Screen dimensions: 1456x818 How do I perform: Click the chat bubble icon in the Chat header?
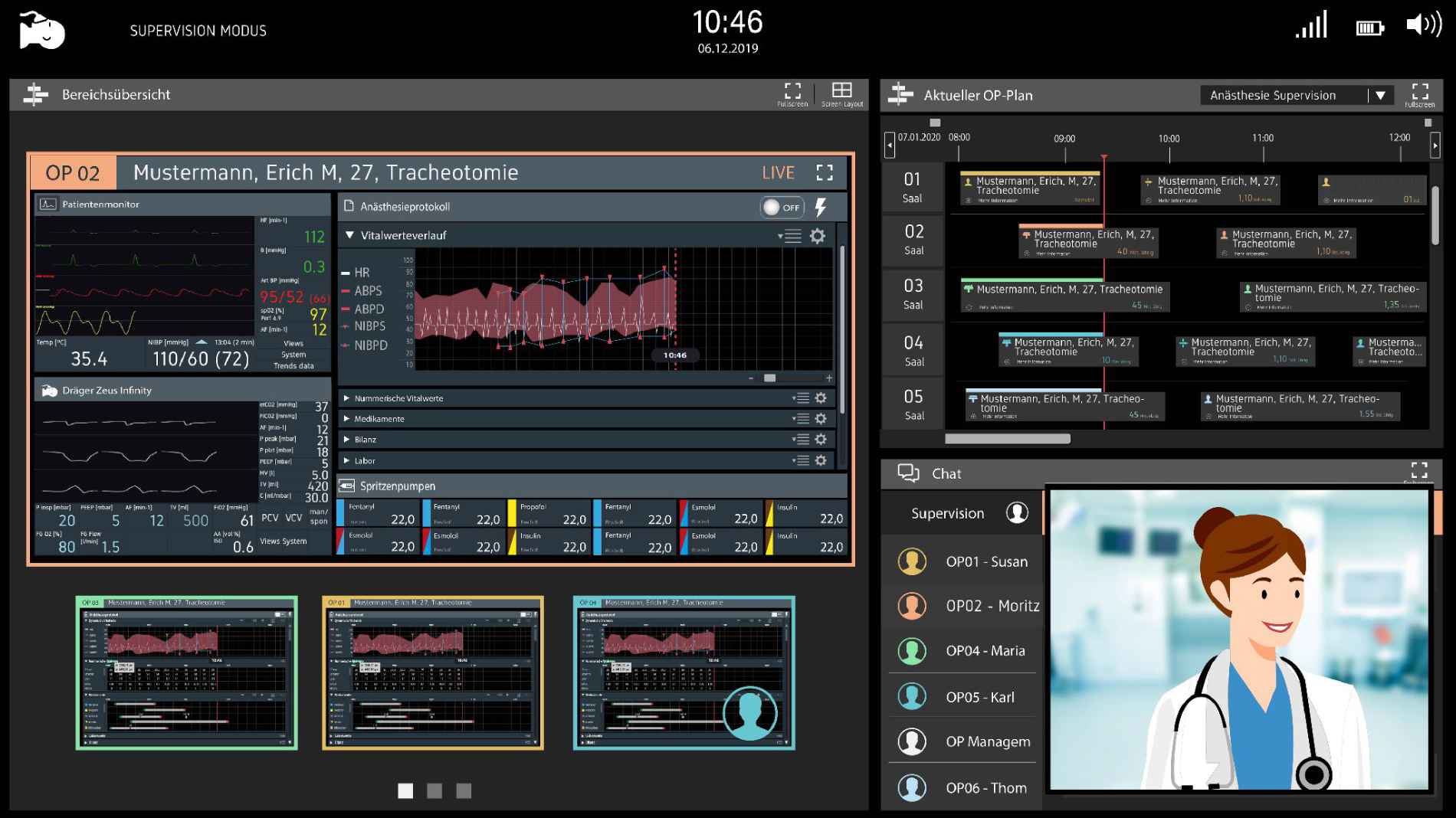[x=908, y=473]
